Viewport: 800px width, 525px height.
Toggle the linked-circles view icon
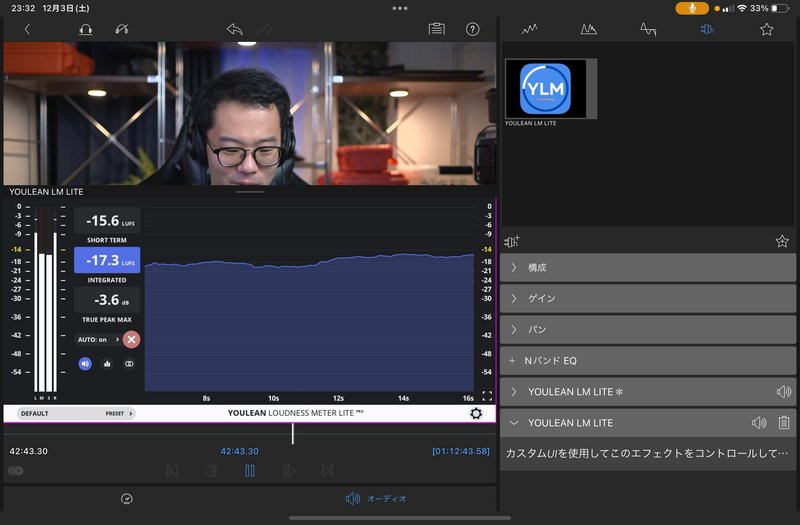tap(129, 364)
